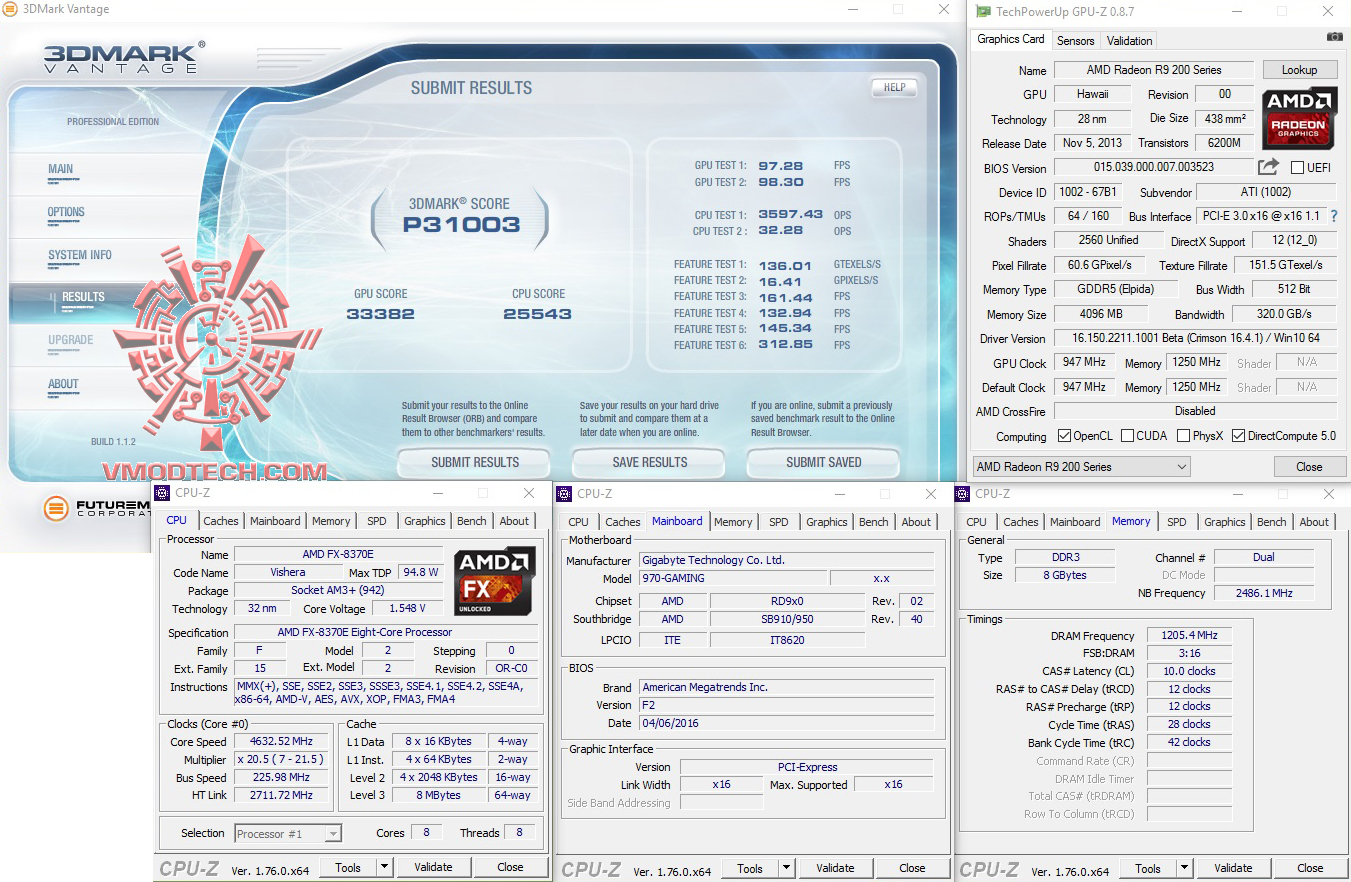Click the NB Frequency value 2486.1 MHz
Image resolution: width=1351 pixels, height=882 pixels.
[1264, 593]
